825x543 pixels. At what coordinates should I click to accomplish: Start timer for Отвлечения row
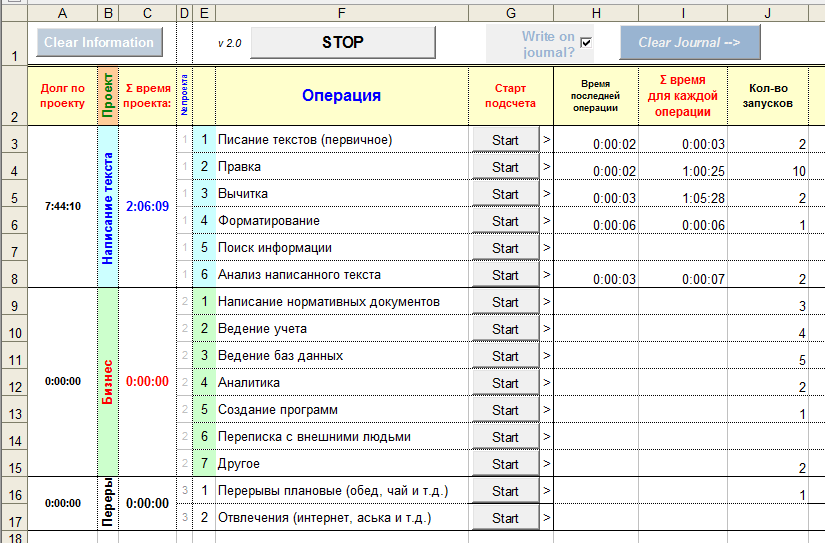[x=505, y=518]
